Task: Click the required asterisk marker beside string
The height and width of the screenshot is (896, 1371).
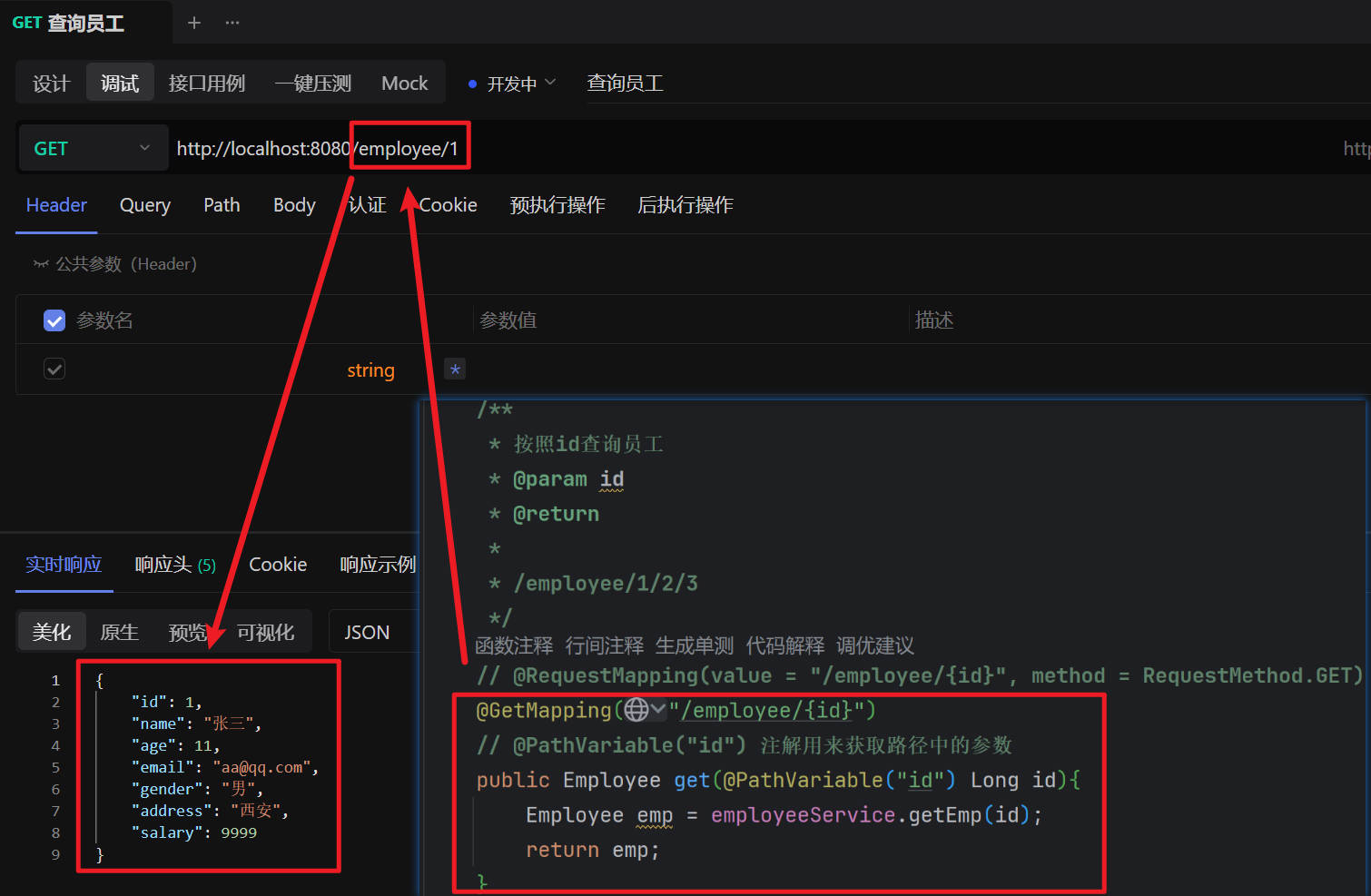Action: [455, 369]
